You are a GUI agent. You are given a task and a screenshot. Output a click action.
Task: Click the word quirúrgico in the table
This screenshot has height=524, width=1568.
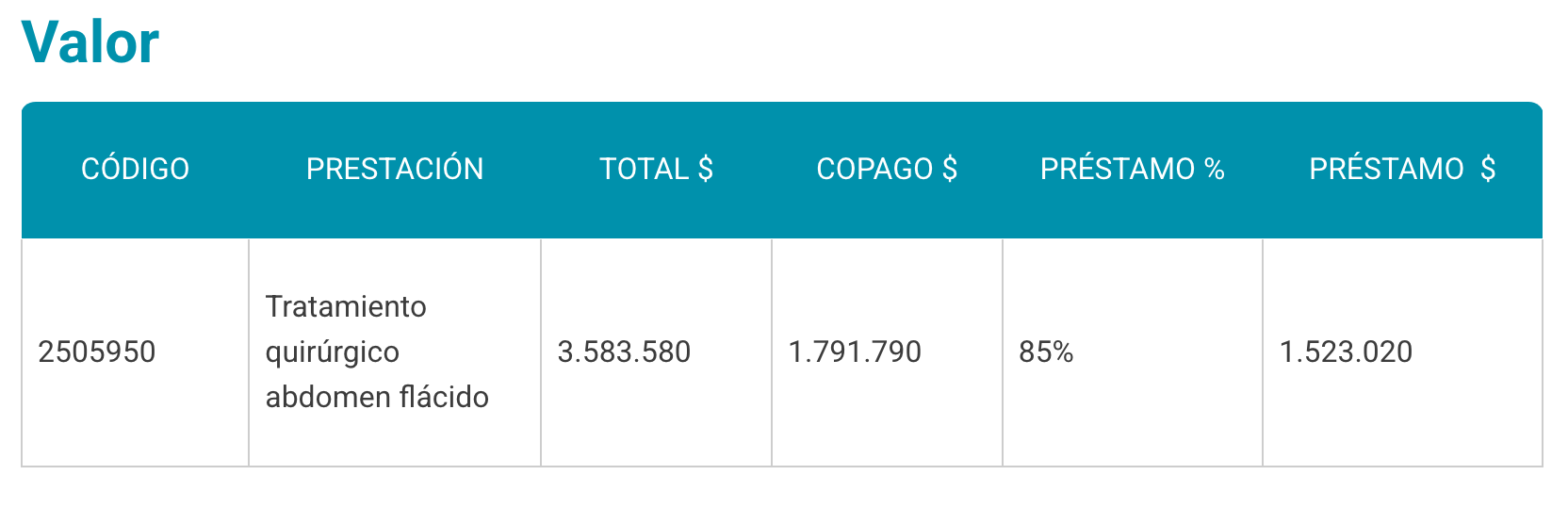click(333, 352)
